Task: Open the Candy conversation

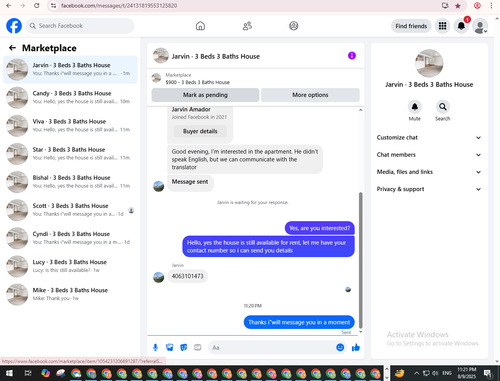Action: 70,97
